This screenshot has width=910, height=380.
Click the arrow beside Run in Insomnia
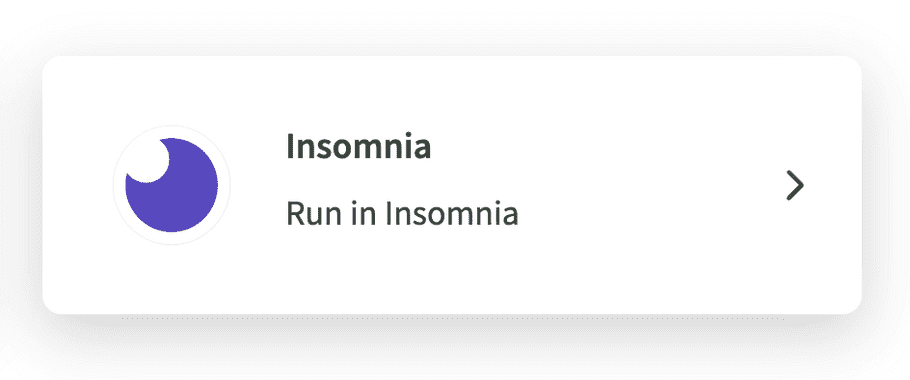coord(795,186)
